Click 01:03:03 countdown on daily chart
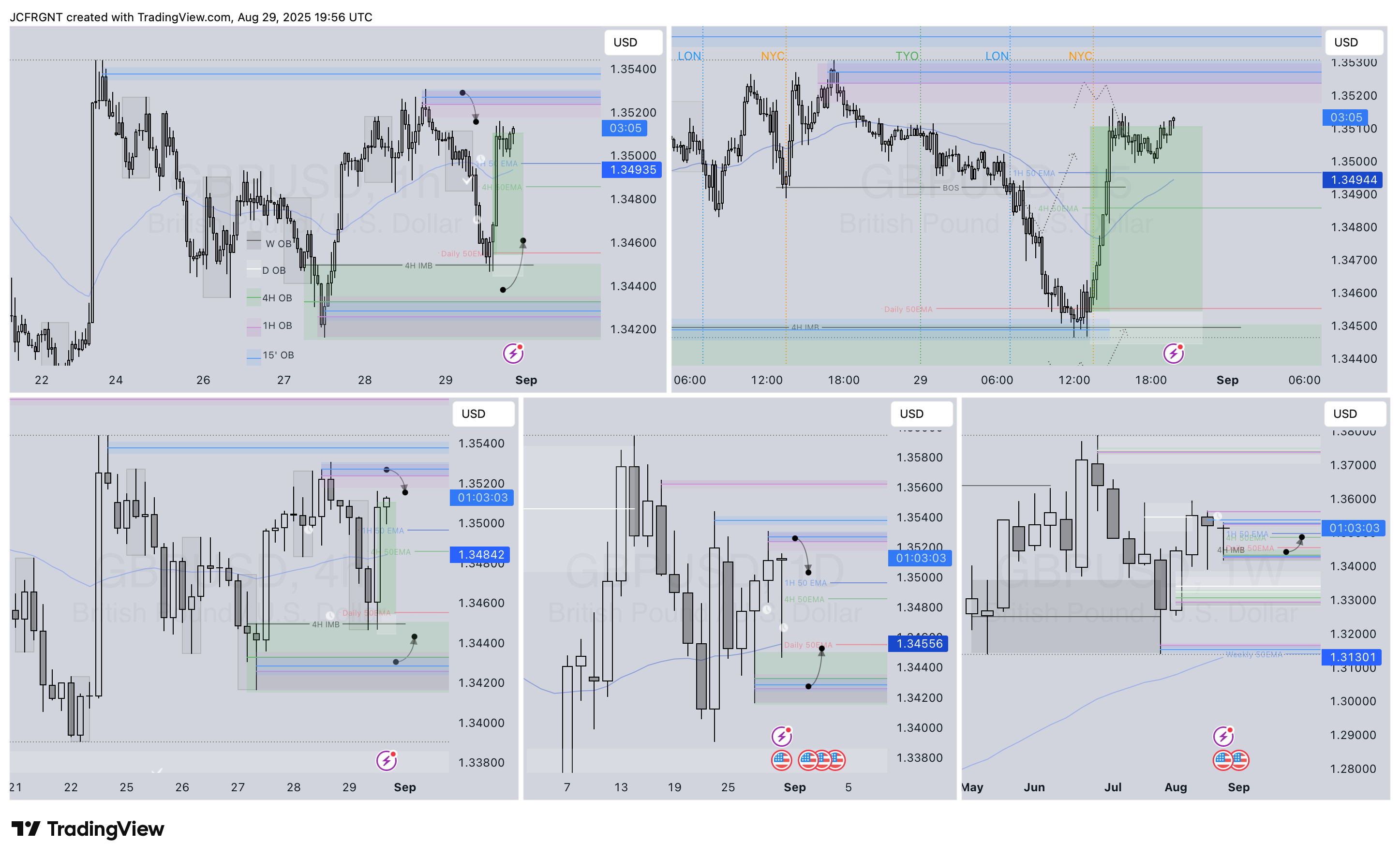Viewport: 1400px width, 858px height. tap(921, 559)
